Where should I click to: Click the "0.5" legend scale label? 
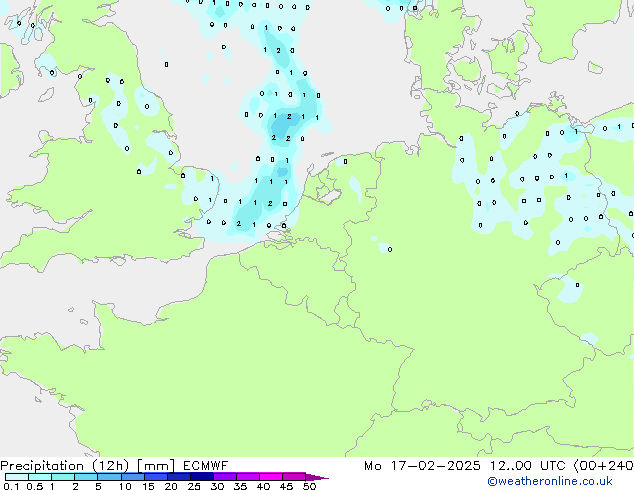pyautogui.click(x=35, y=486)
